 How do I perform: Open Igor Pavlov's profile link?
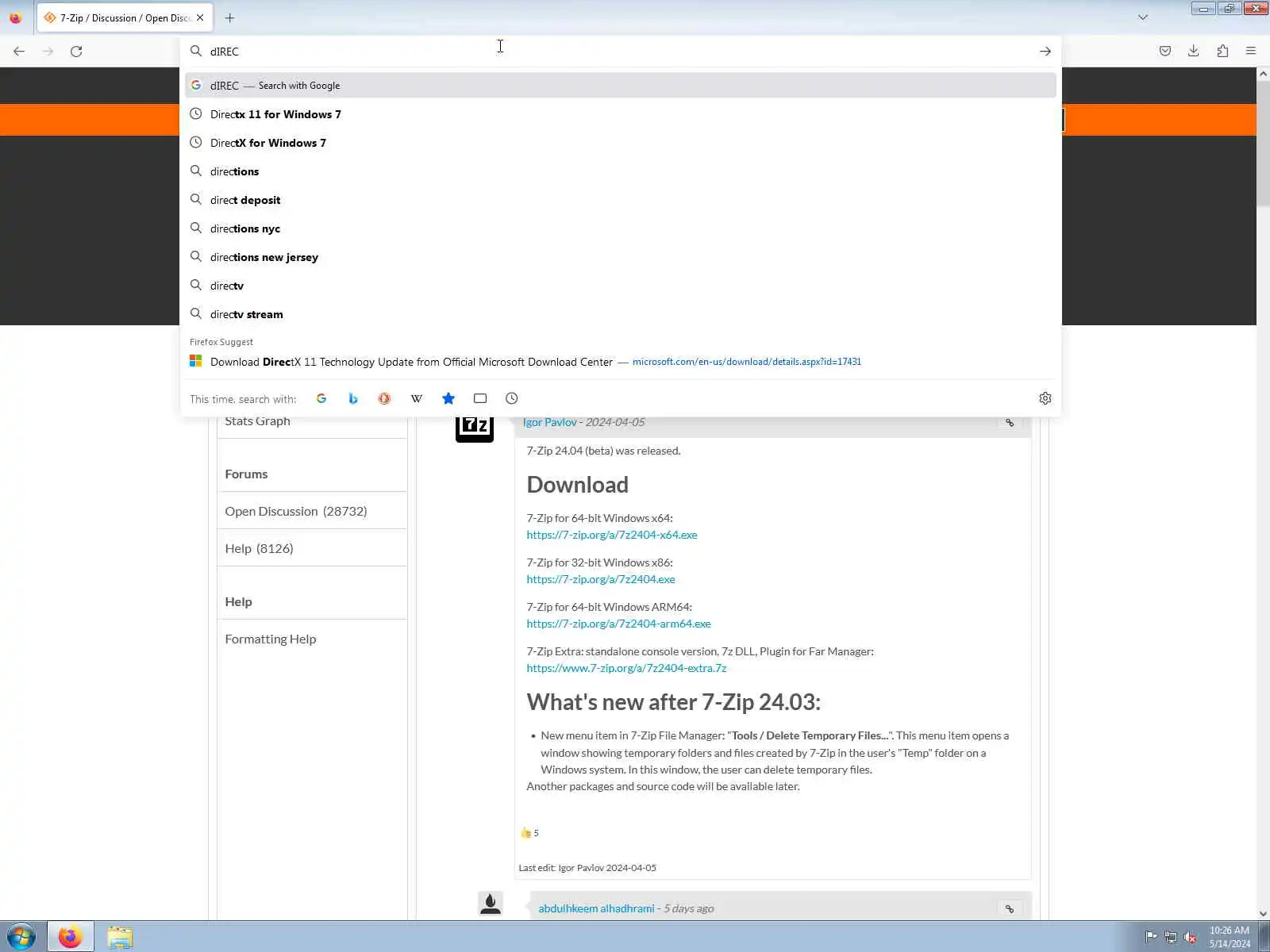549,422
